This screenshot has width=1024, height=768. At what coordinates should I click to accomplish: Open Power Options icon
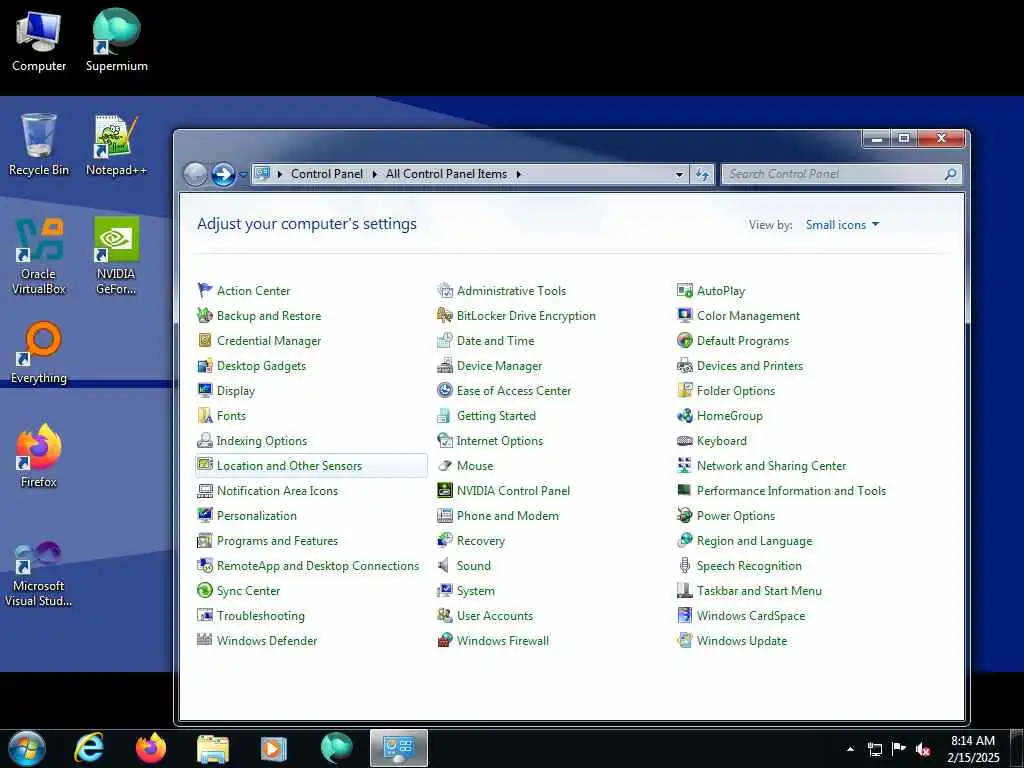684,515
